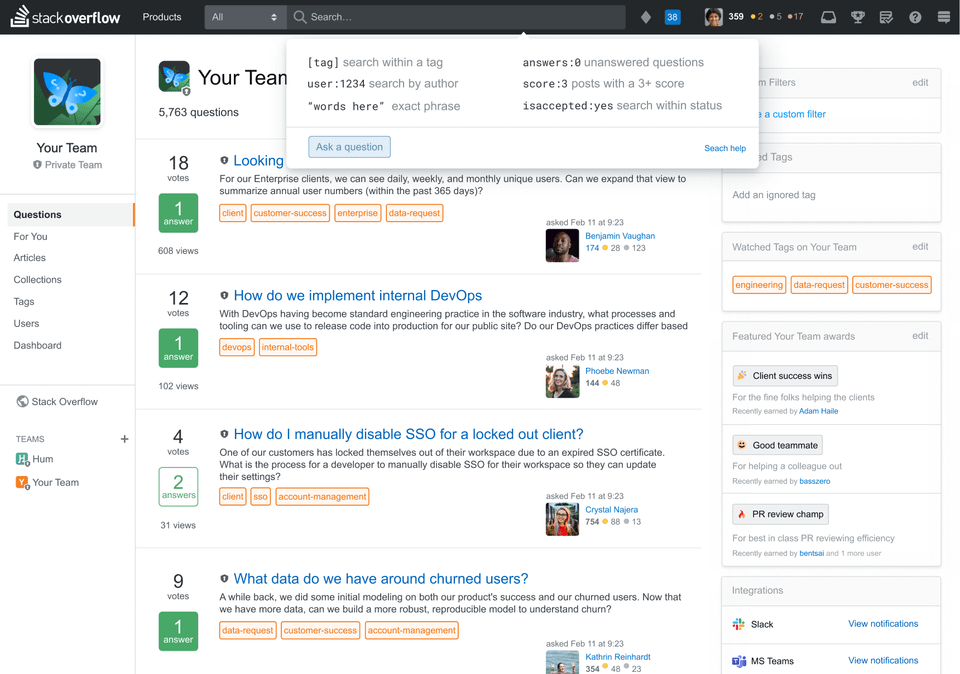Screen dimensions: 960x674
Task: Switch to the Articles section
Action: 29,257
